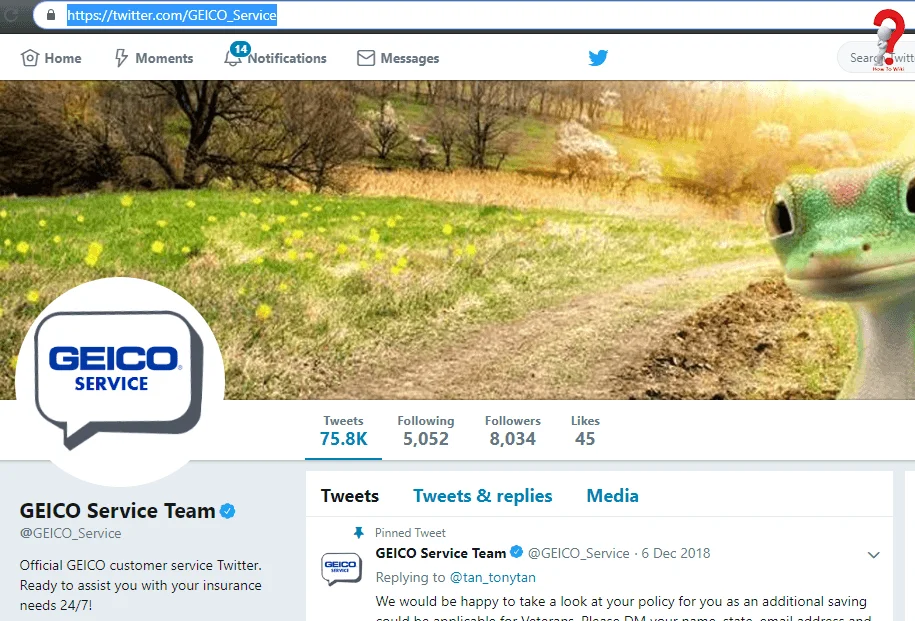Click the @GEICO_Service handle under profile name
915x621 pixels.
point(71,533)
